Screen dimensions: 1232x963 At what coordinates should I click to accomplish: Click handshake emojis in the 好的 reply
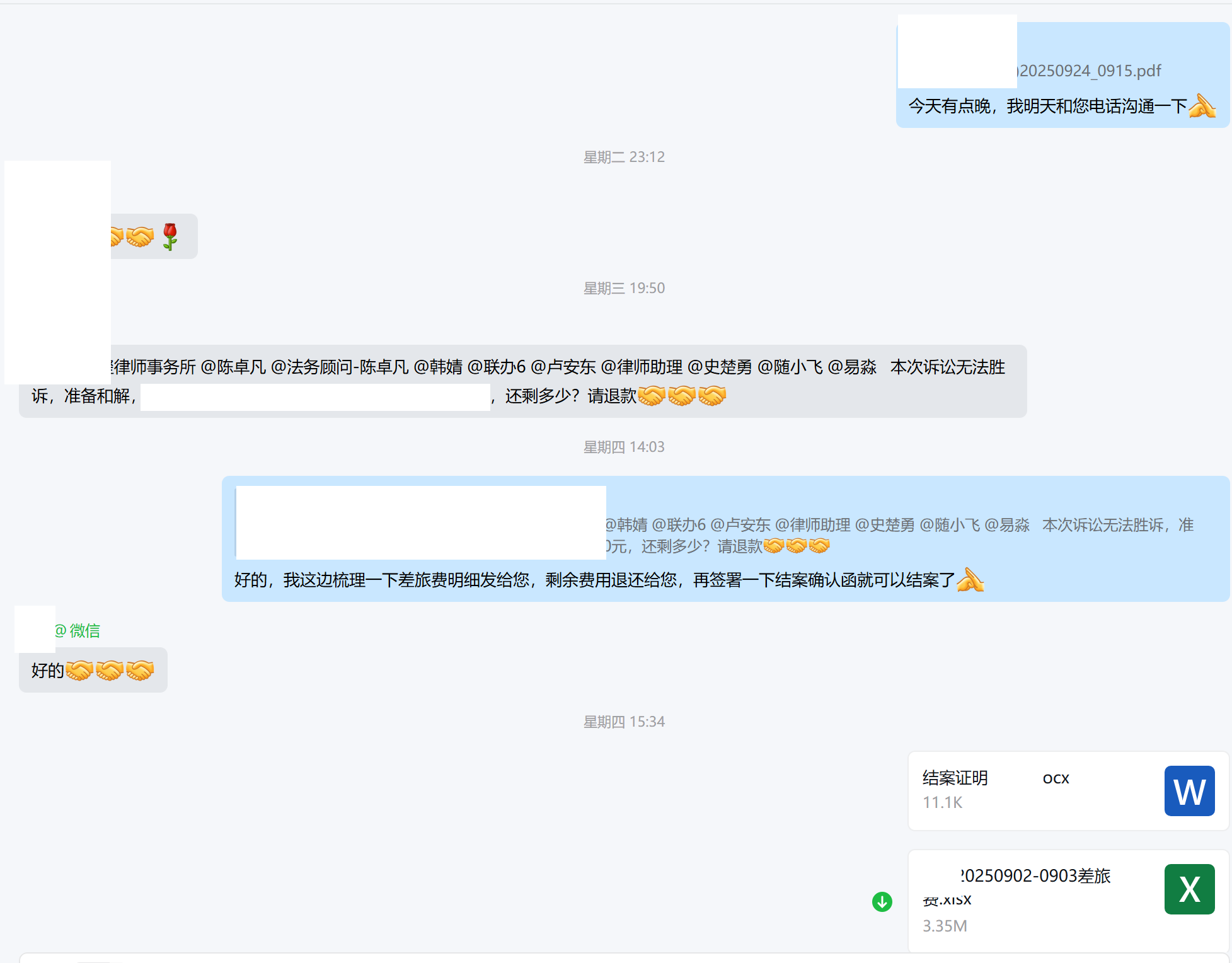point(110,671)
